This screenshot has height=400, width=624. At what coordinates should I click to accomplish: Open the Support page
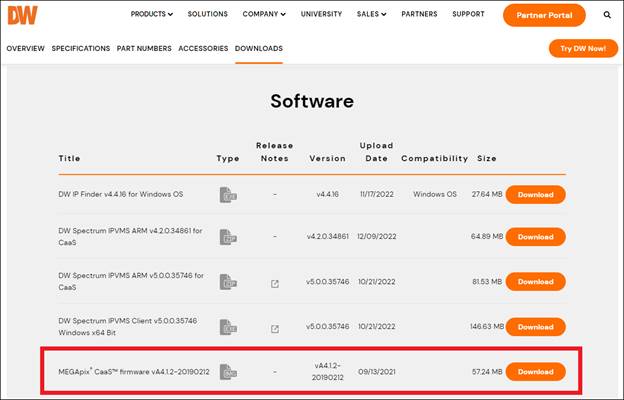(468, 14)
